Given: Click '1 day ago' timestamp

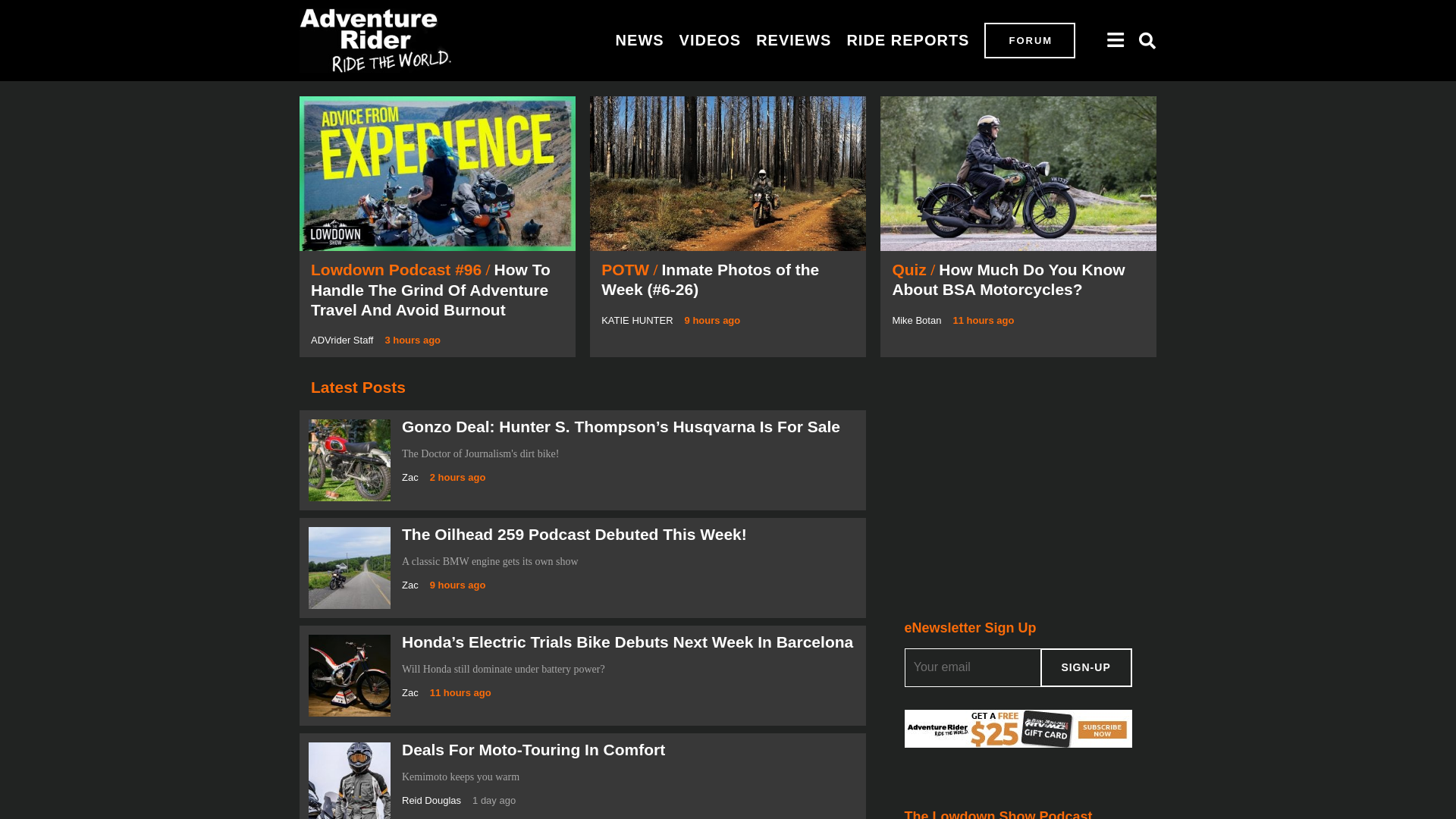Looking at the screenshot, I should (494, 801).
